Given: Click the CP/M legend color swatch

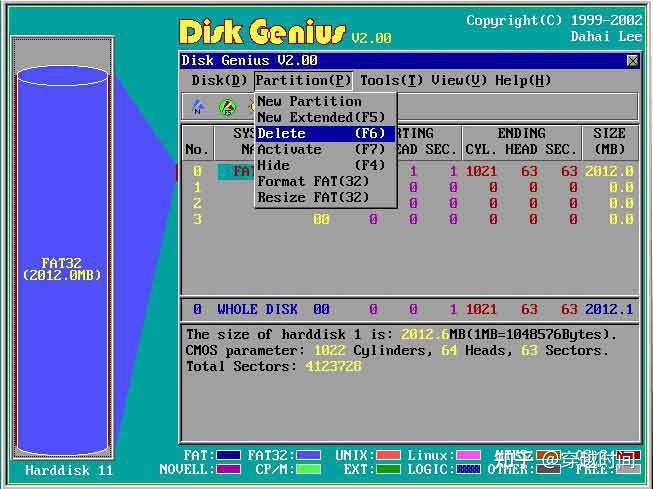Looking at the screenshot, I should (308, 469).
